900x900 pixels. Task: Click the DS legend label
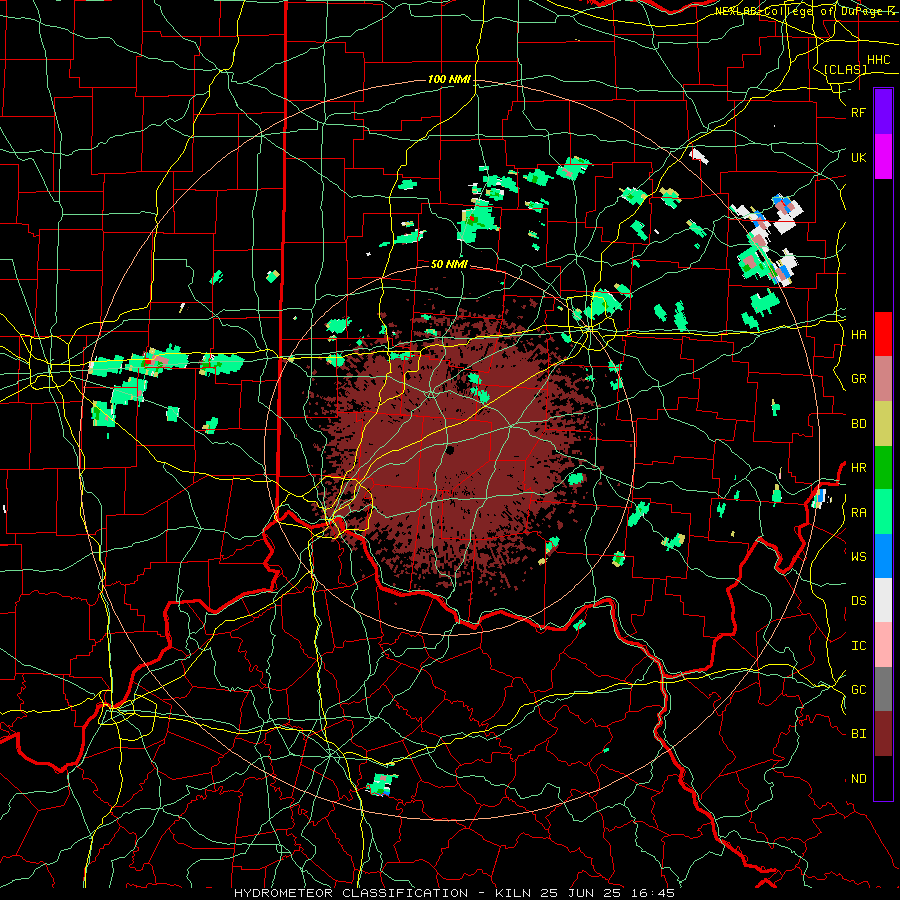pyautogui.click(x=858, y=600)
